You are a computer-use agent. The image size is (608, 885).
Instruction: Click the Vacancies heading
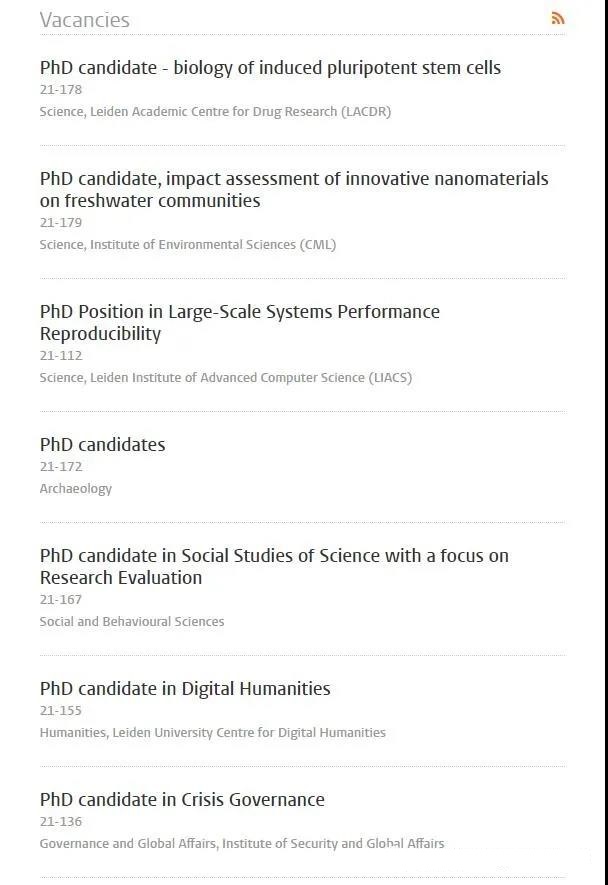click(x=85, y=20)
